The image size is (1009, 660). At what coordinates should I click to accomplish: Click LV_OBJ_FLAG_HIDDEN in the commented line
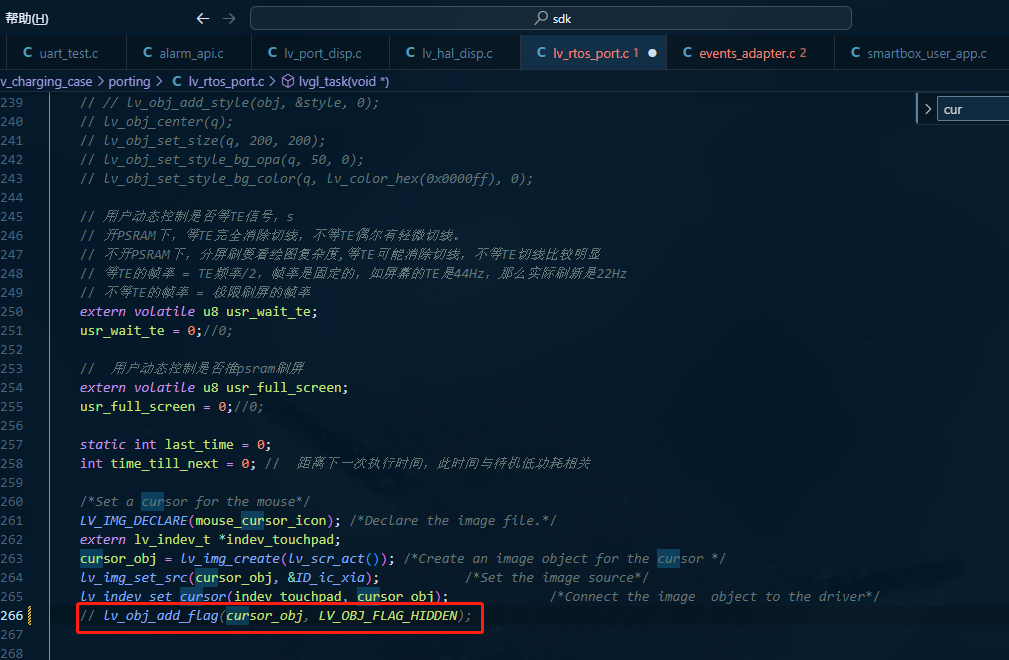[x=388, y=616]
